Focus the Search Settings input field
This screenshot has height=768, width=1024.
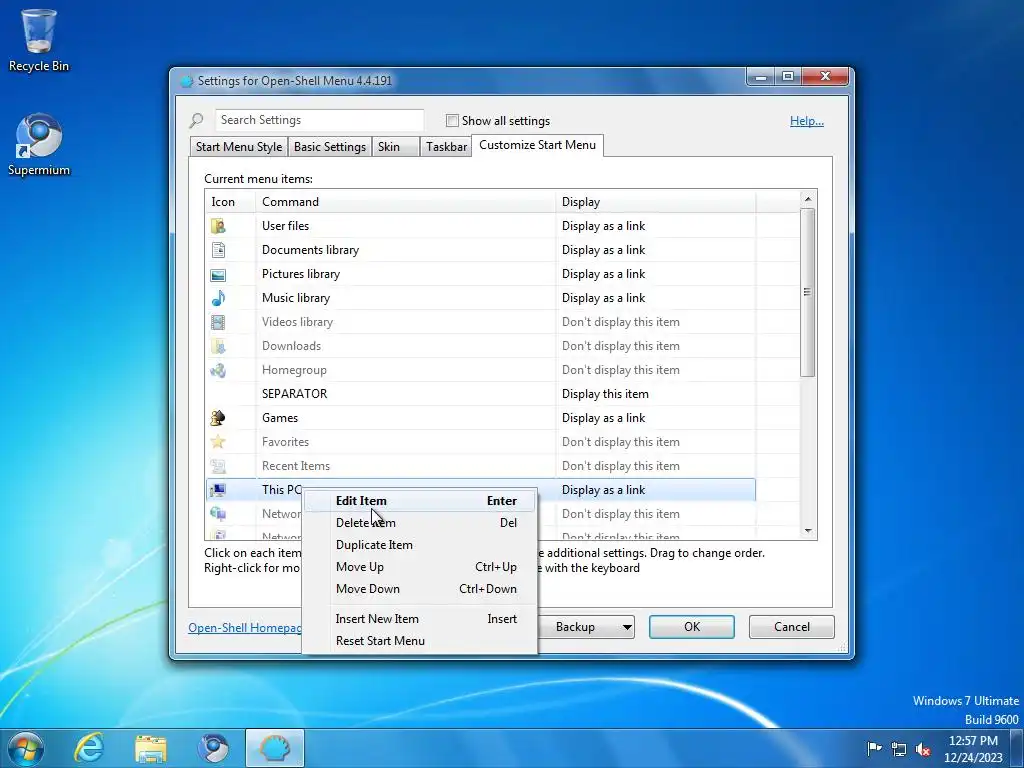click(x=319, y=120)
